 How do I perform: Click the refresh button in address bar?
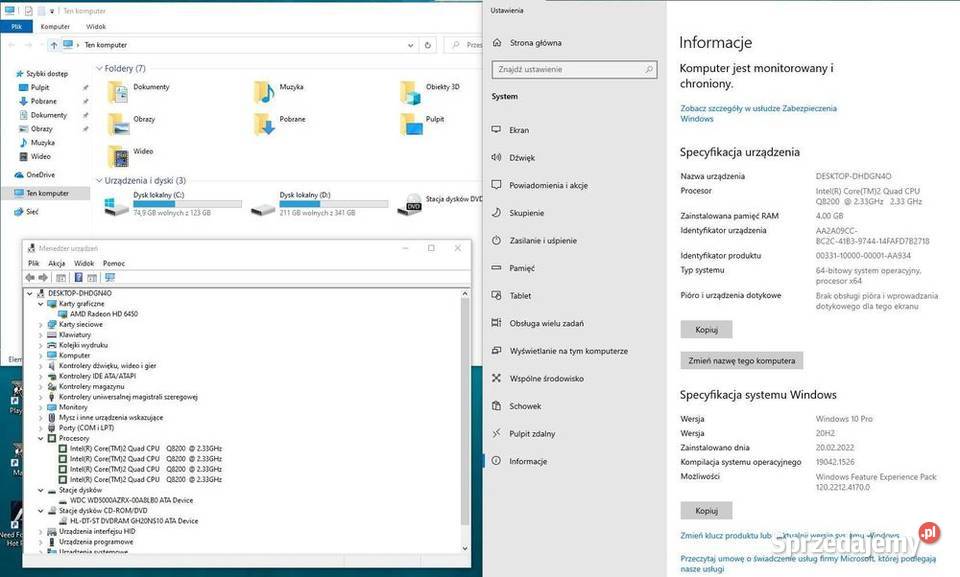pos(428,45)
